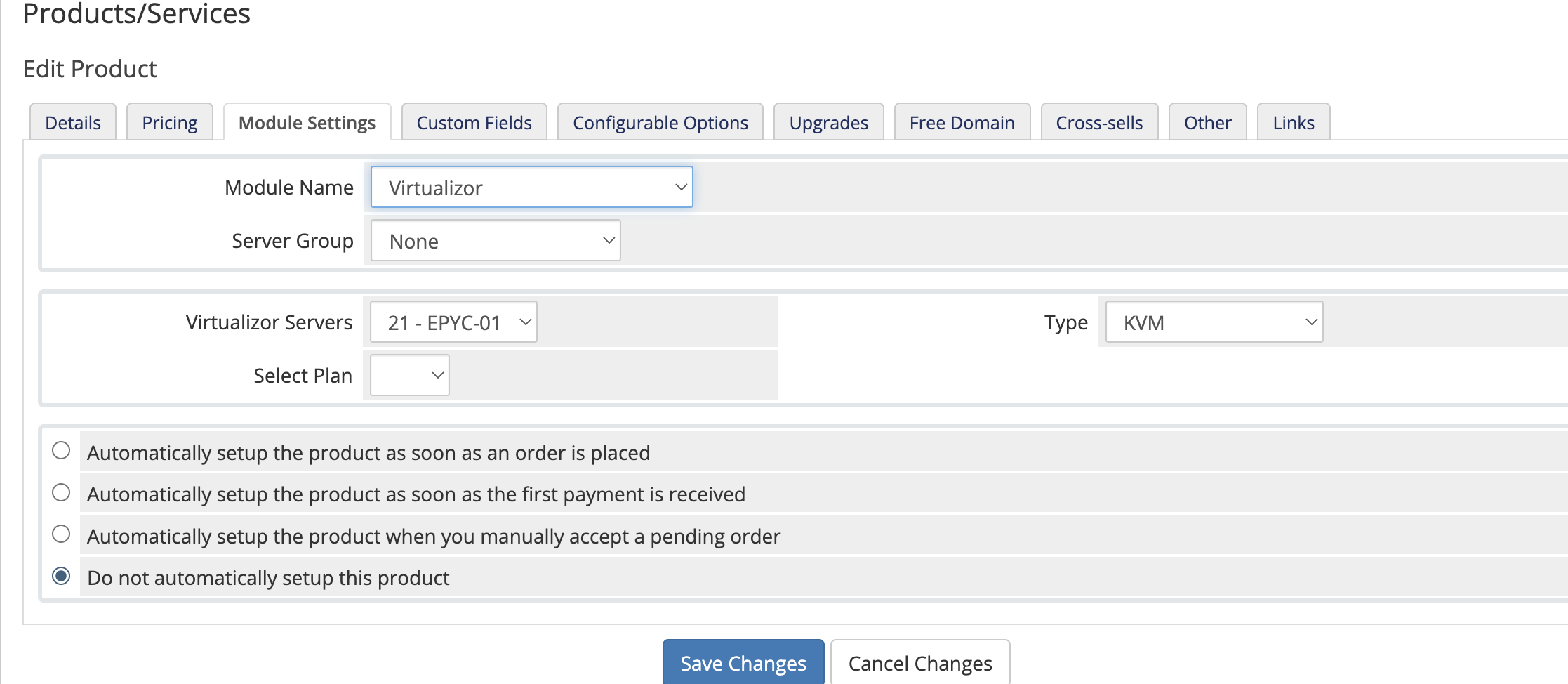Switch to the Pricing tab

[x=170, y=122]
